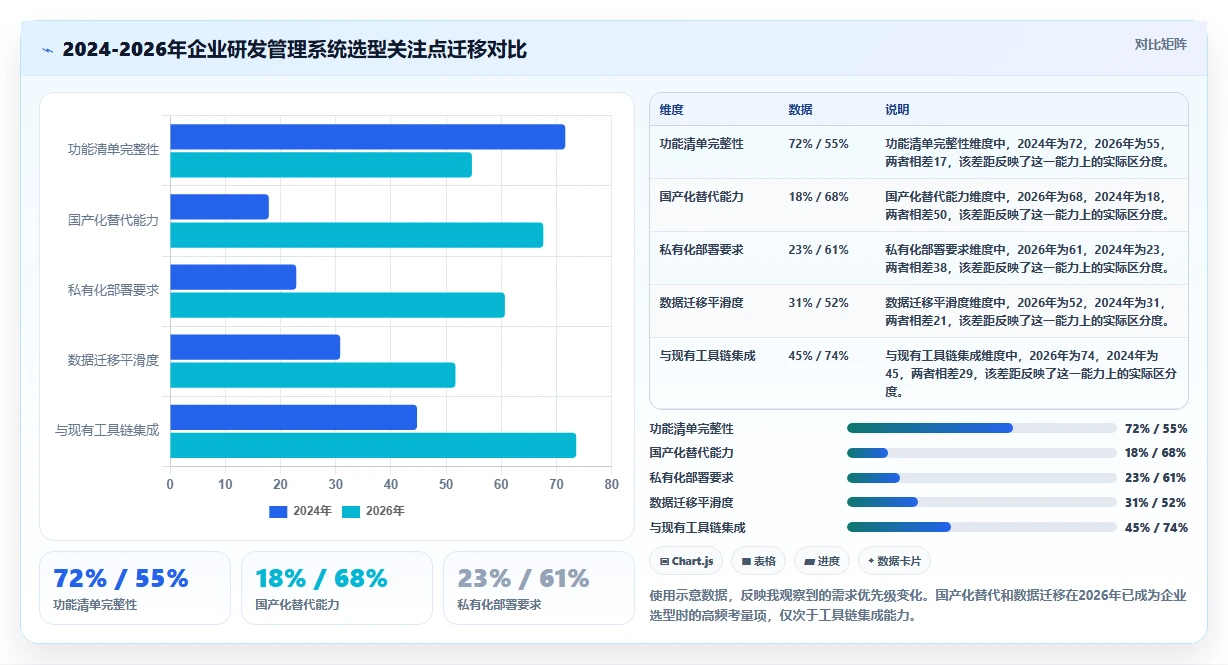Select the 2024年 bar for 数据迁移平滑度
The width and height of the screenshot is (1228, 665).
click(x=255, y=347)
